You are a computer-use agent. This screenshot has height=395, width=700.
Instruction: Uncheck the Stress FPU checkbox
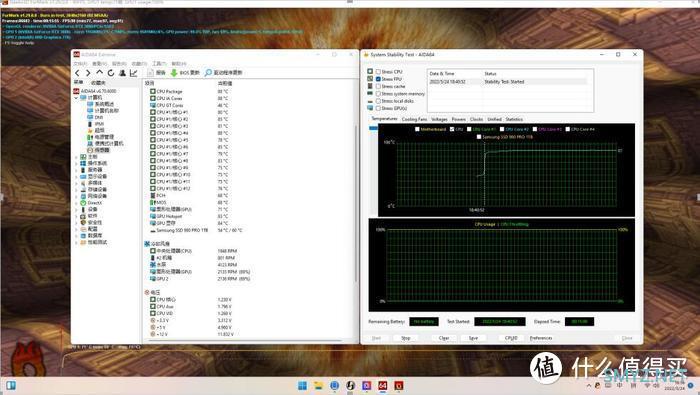click(x=378, y=79)
